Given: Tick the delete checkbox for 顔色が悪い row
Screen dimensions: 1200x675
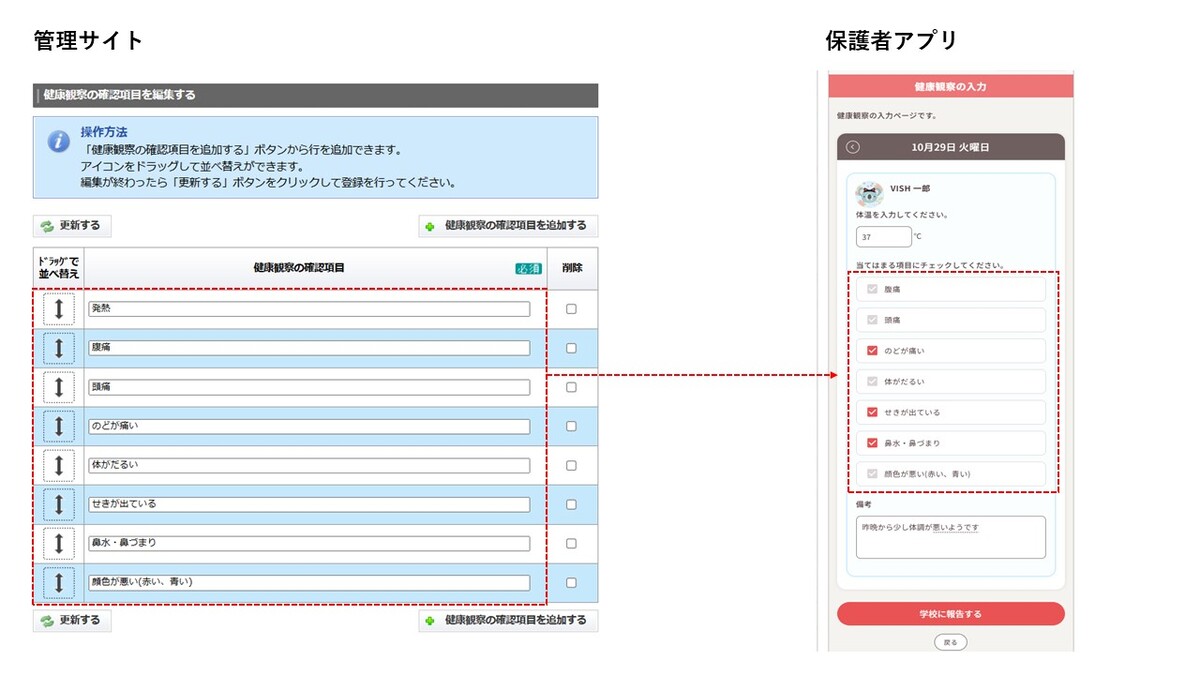Looking at the screenshot, I should [x=571, y=582].
